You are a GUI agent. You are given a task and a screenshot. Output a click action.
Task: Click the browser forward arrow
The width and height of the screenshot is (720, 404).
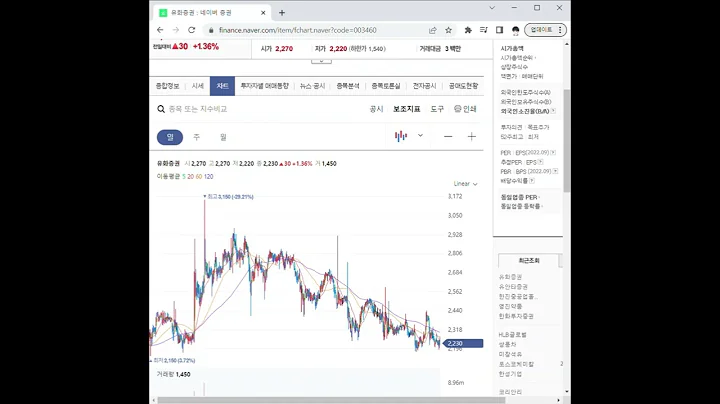pyautogui.click(x=176, y=30)
